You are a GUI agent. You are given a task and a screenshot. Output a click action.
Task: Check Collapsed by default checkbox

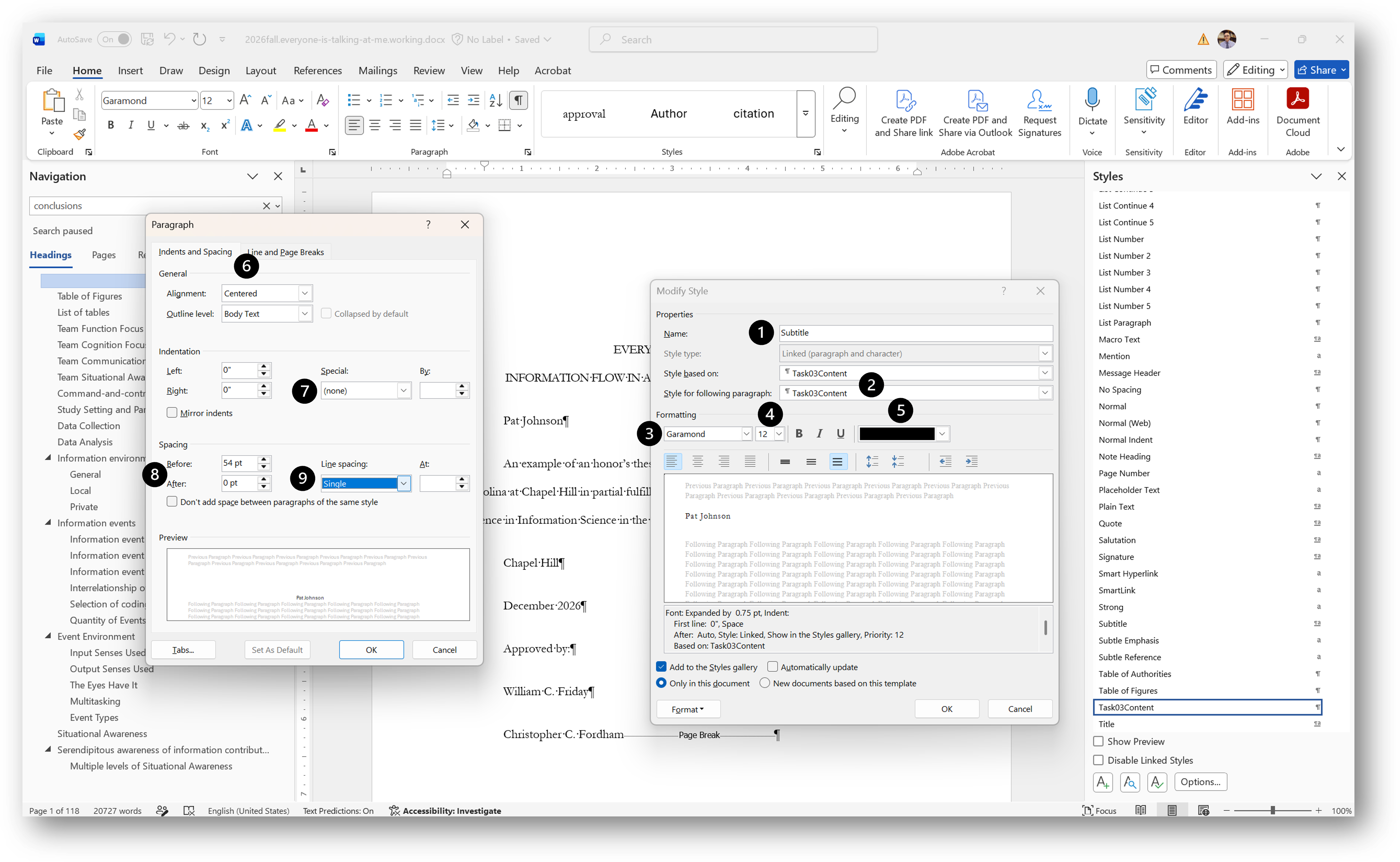pyautogui.click(x=326, y=313)
